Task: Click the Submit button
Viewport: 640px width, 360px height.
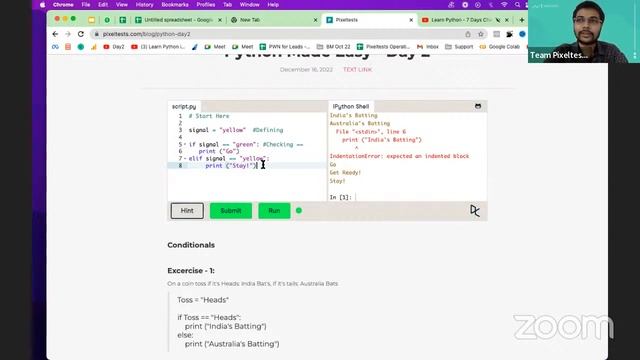Action: click(231, 211)
